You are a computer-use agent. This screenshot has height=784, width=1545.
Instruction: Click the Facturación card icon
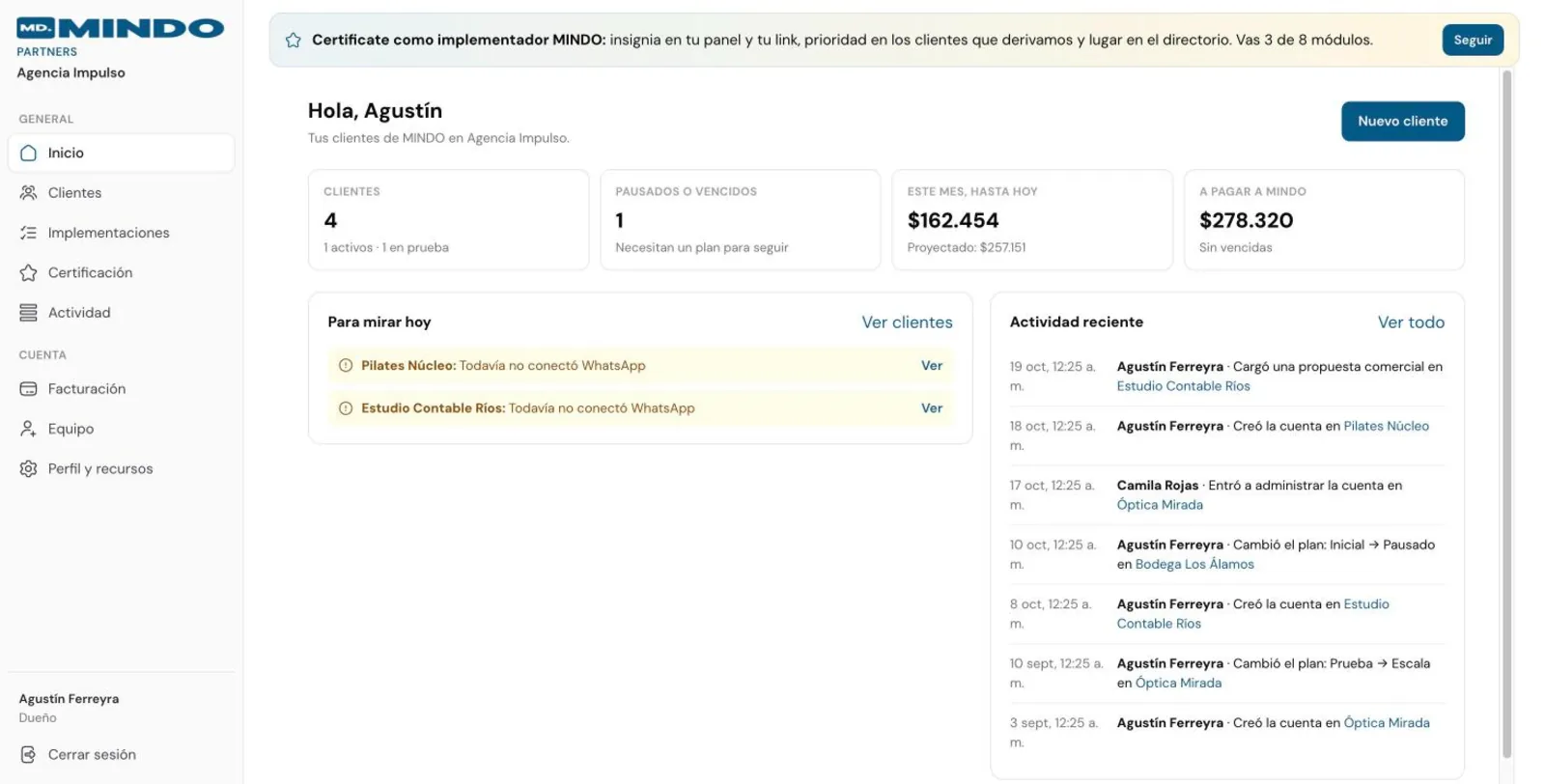point(29,389)
